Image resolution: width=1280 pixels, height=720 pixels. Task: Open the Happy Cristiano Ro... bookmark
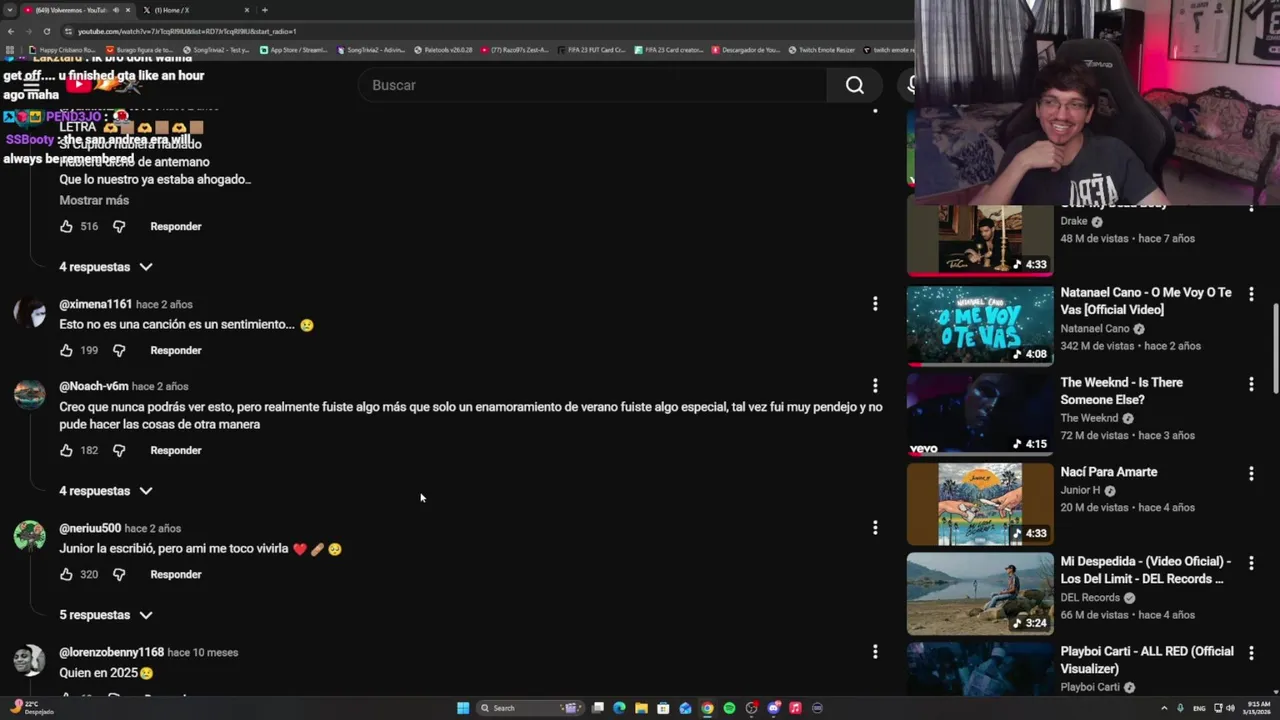pos(62,49)
